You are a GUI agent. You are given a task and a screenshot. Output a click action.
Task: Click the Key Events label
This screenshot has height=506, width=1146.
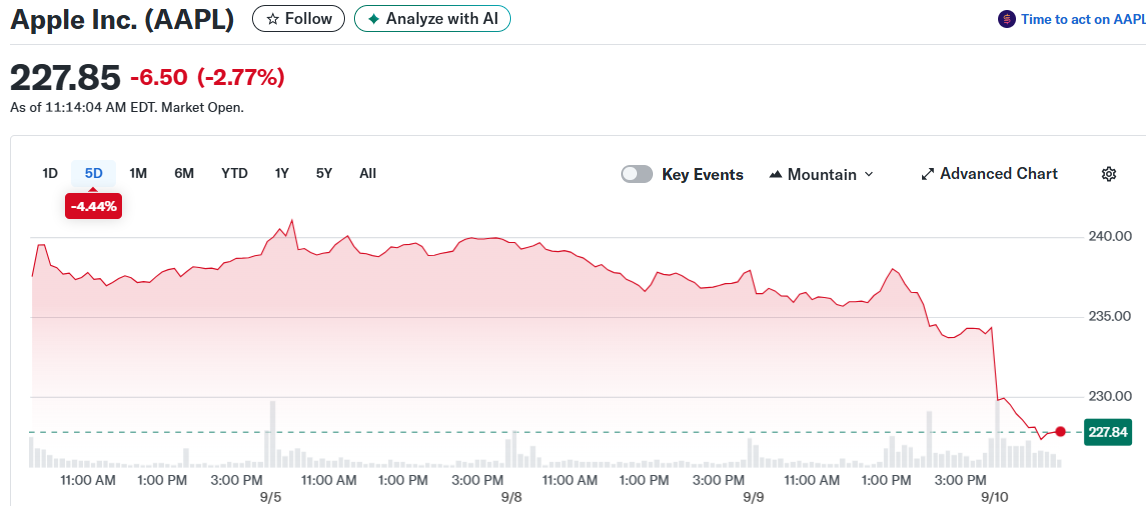point(702,174)
